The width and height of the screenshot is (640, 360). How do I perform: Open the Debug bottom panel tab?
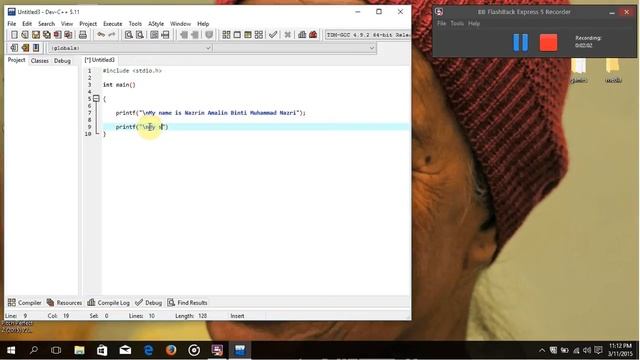[x=149, y=302]
